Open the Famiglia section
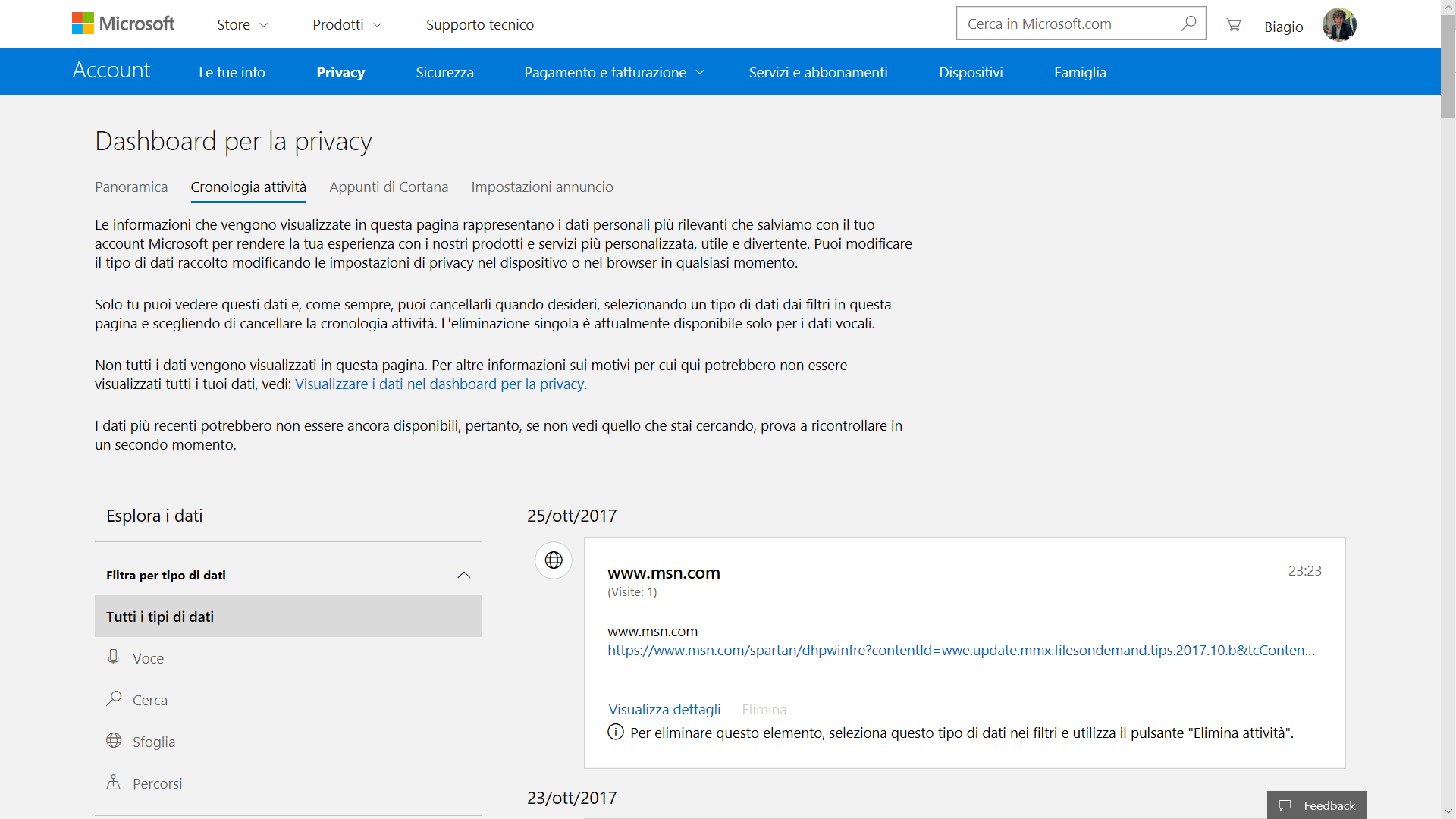 click(x=1080, y=72)
